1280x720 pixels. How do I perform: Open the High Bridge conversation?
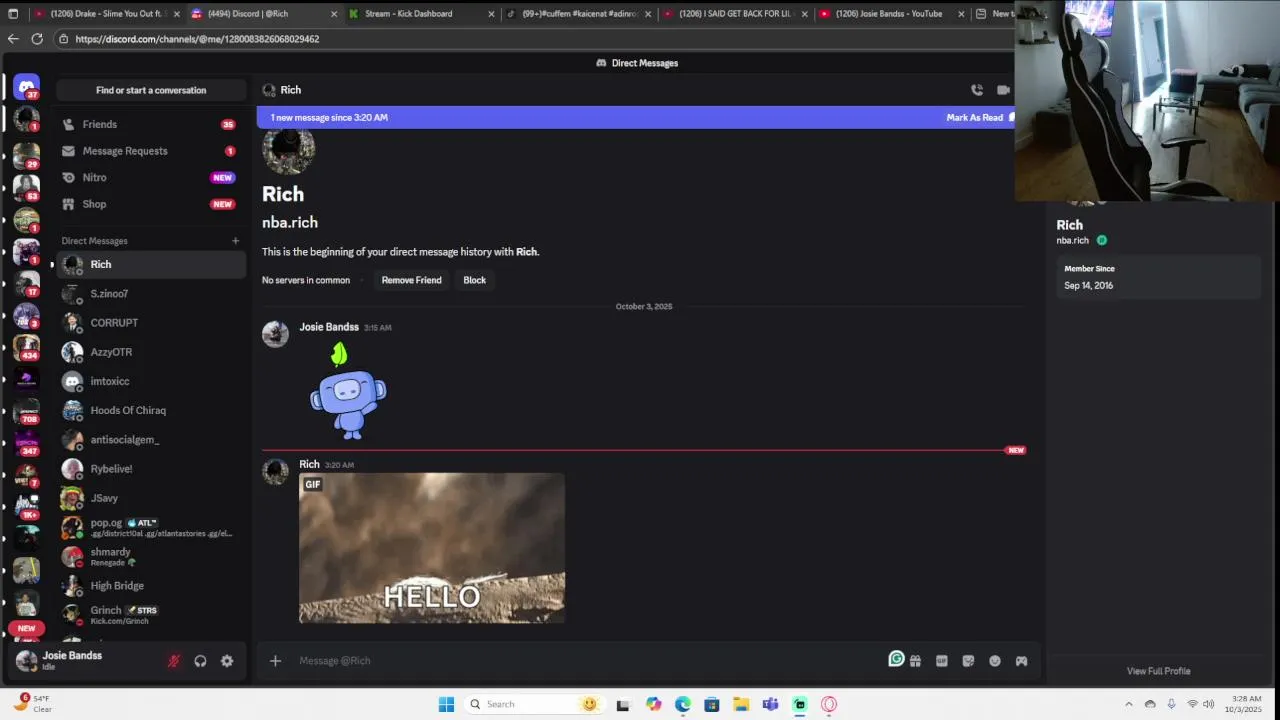click(x=150, y=586)
